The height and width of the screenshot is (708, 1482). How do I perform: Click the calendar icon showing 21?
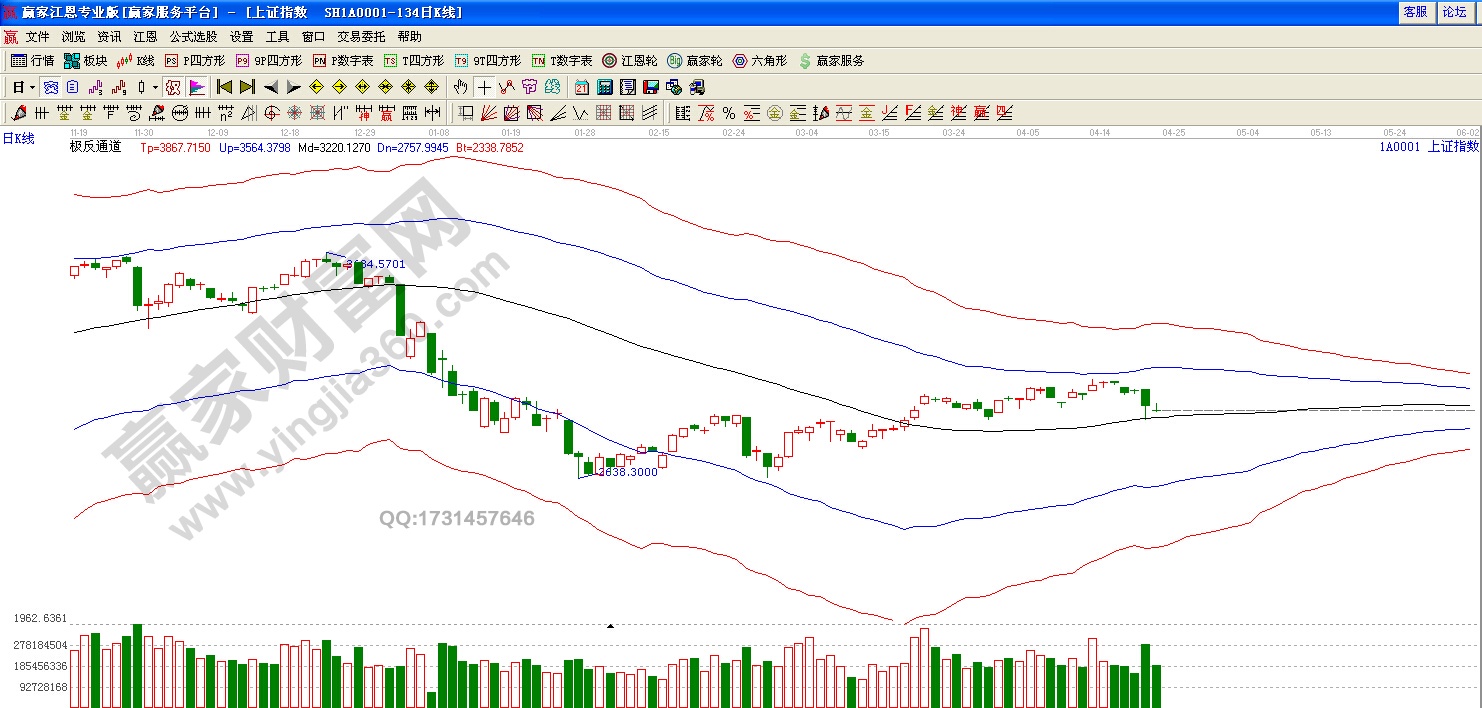click(582, 87)
